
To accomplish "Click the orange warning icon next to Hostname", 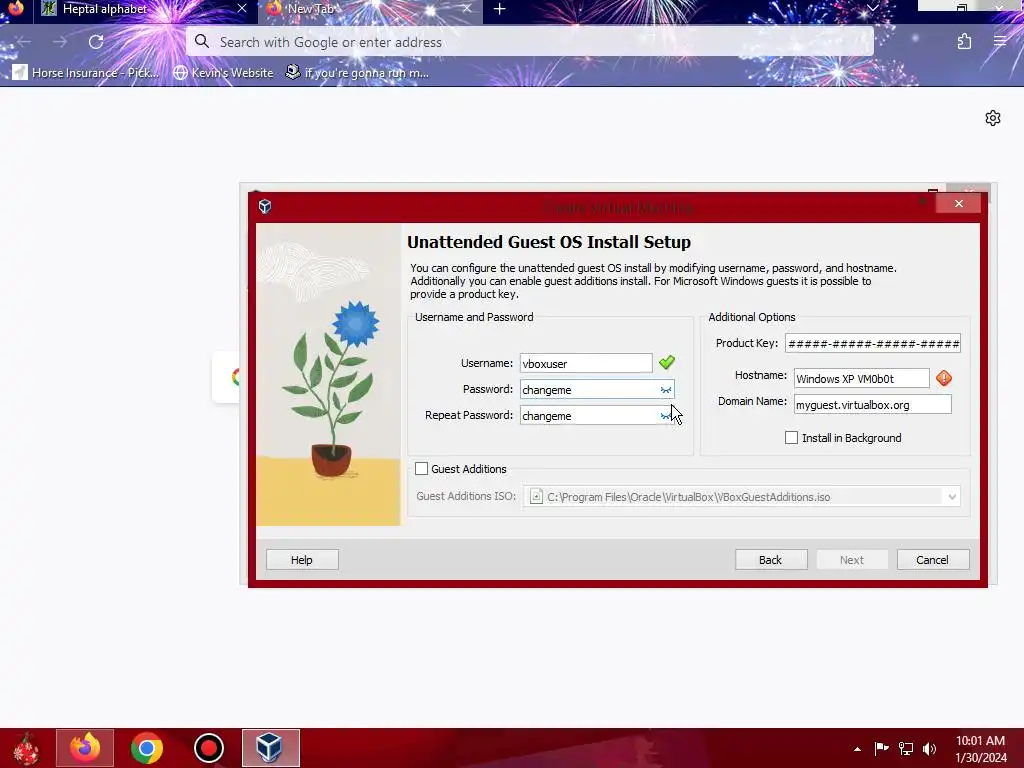I will coord(944,378).
